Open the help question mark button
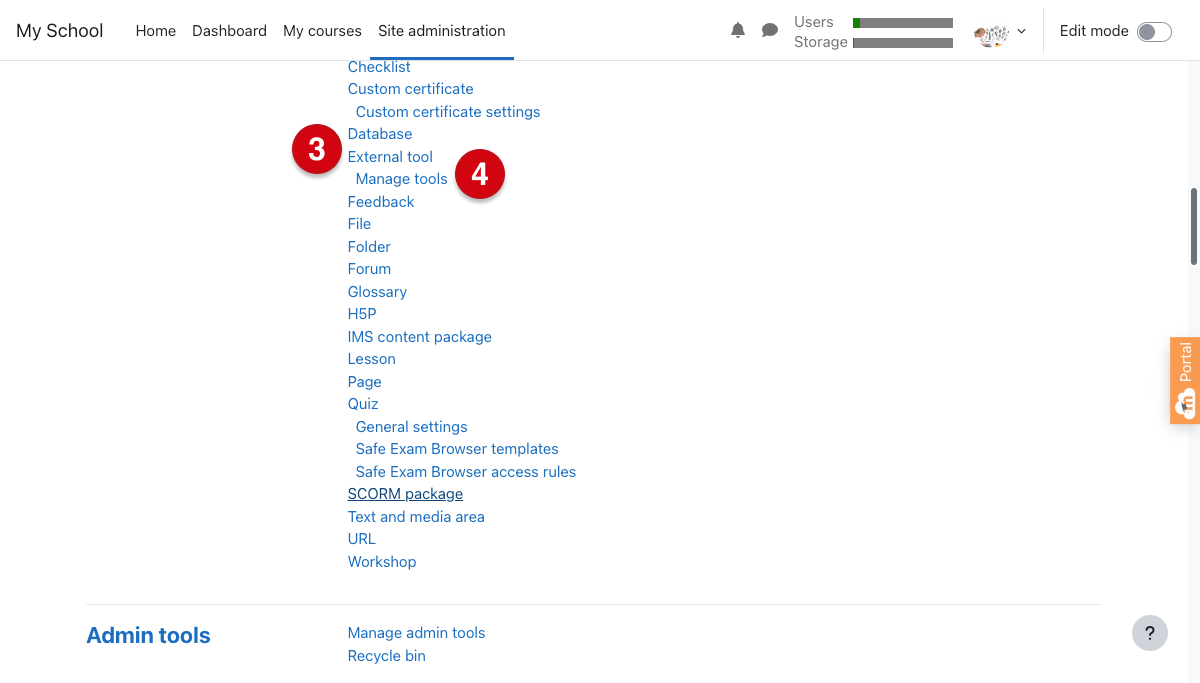 pyautogui.click(x=1150, y=632)
